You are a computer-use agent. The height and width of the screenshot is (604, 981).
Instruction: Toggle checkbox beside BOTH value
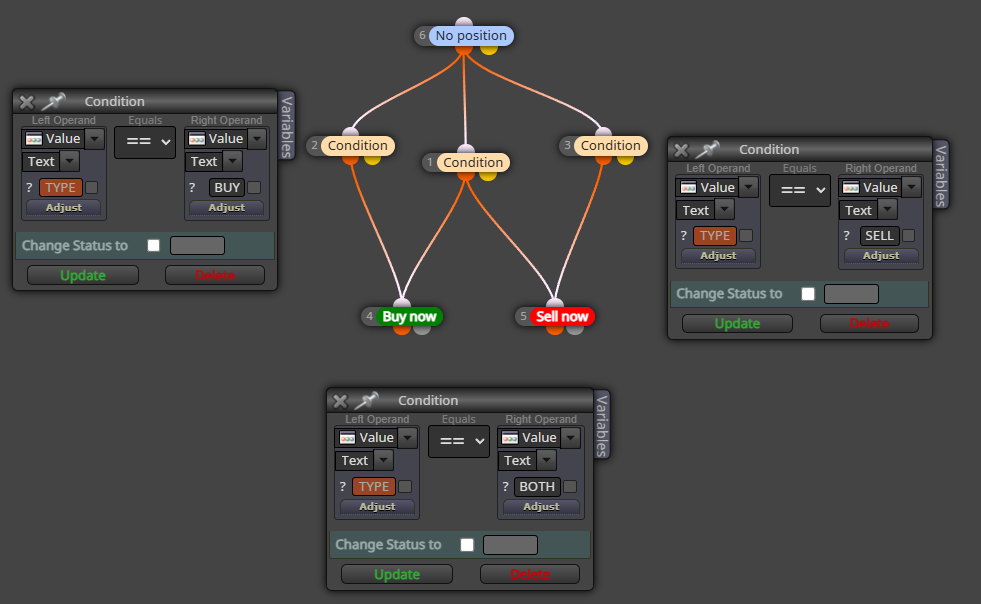[570, 486]
